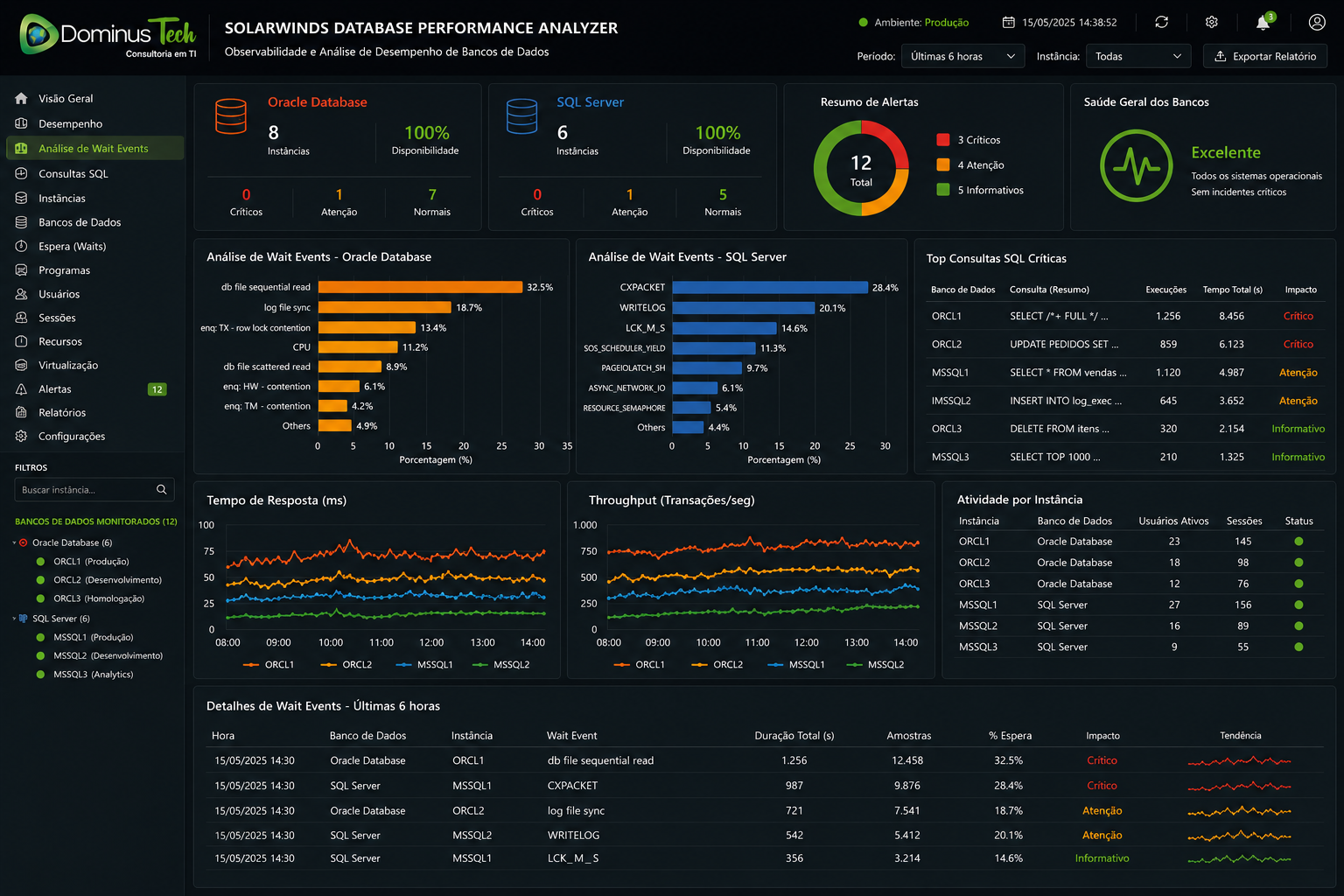Click the Alertas badge showing 12
Viewport: 1344px width, 896px height.
point(157,389)
